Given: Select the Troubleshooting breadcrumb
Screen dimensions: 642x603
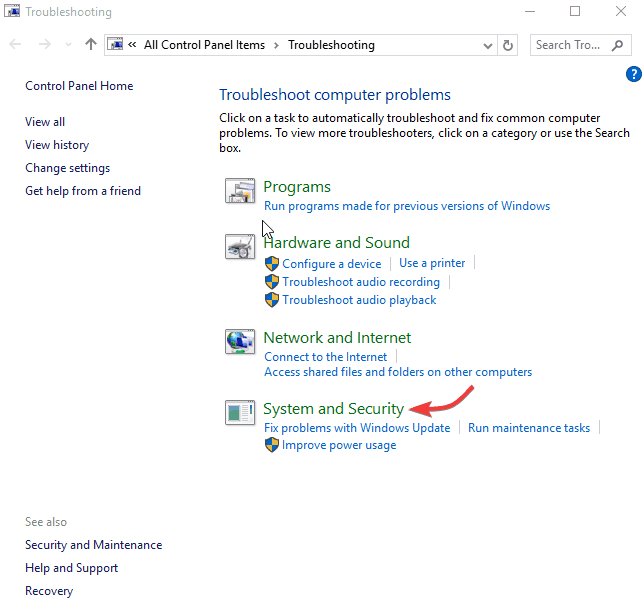Looking at the screenshot, I should click(x=331, y=45).
